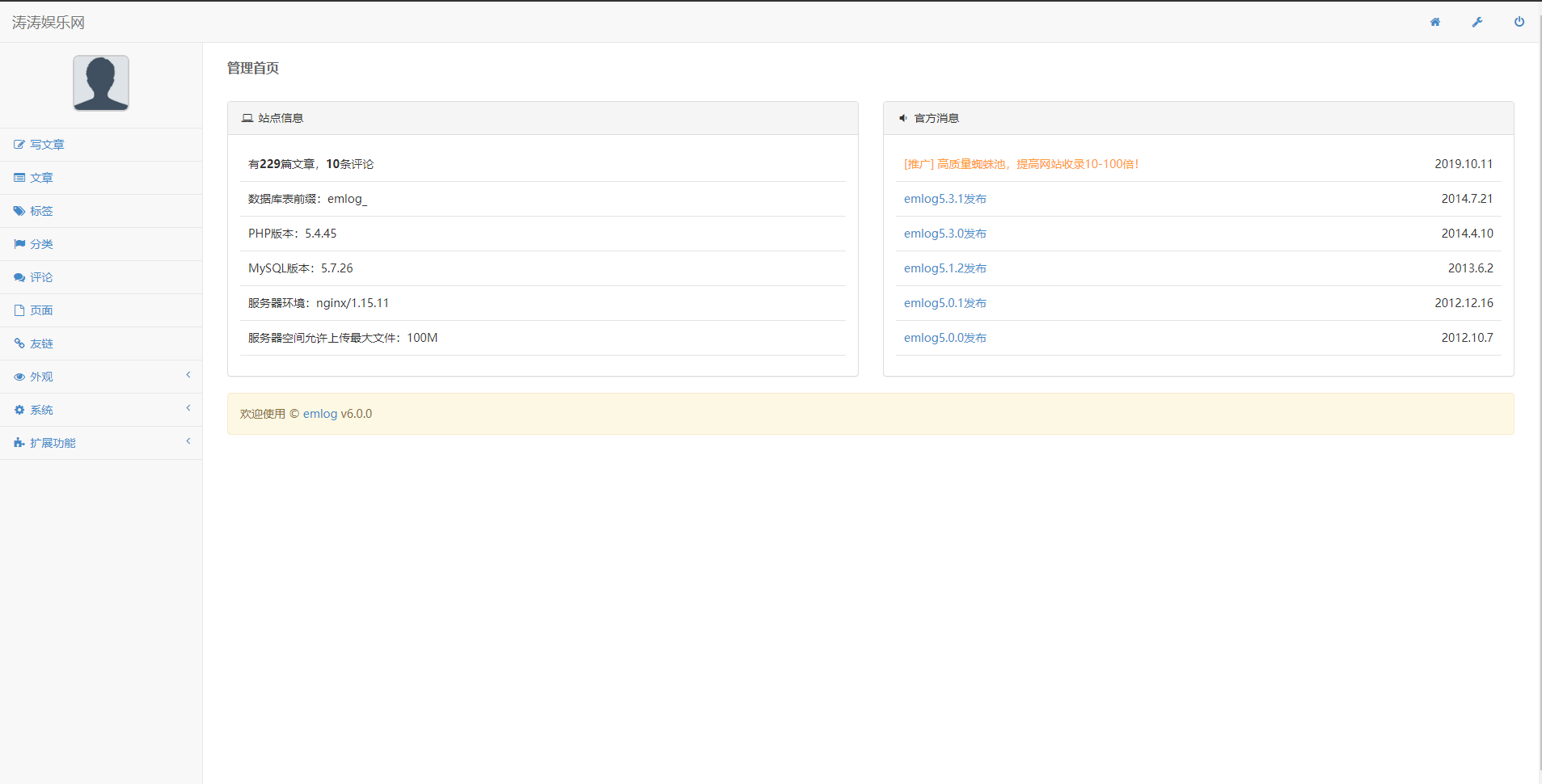Open settings via the wrench icon
This screenshot has width=1542, height=784.
coord(1477,22)
